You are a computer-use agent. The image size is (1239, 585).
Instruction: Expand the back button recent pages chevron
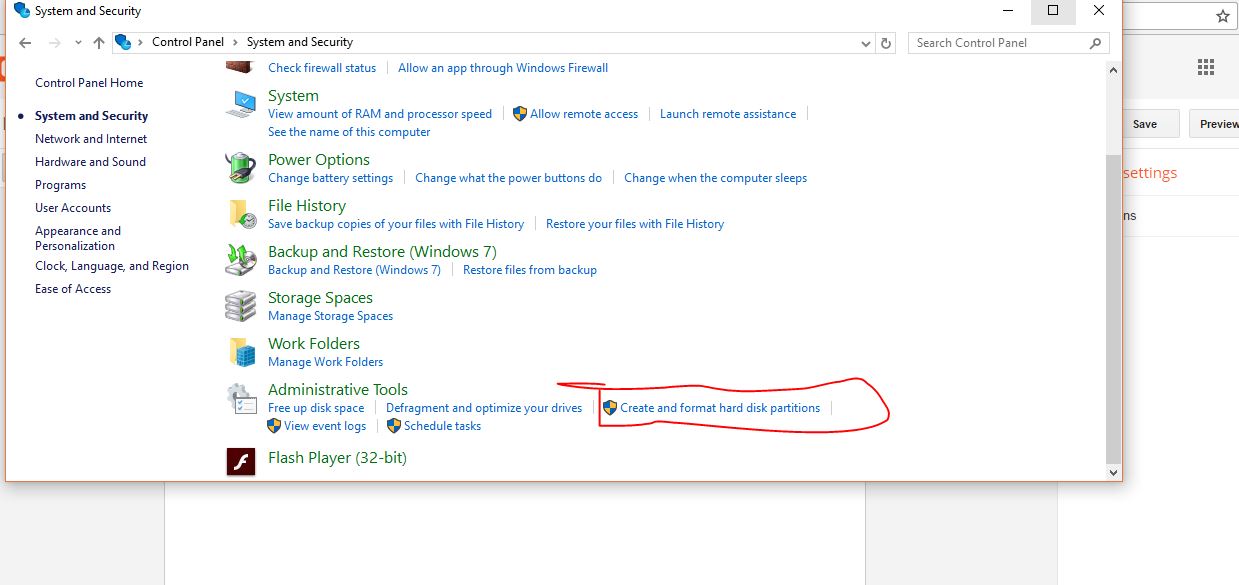click(78, 42)
